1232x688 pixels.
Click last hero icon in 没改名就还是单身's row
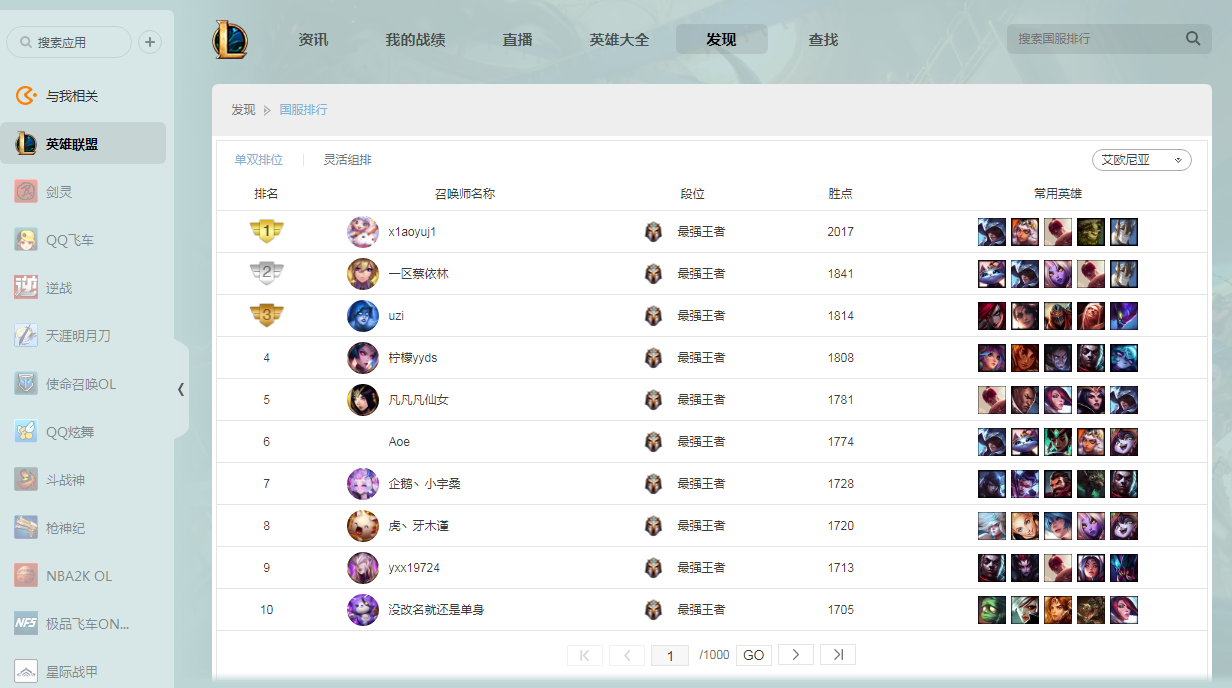tap(1124, 610)
